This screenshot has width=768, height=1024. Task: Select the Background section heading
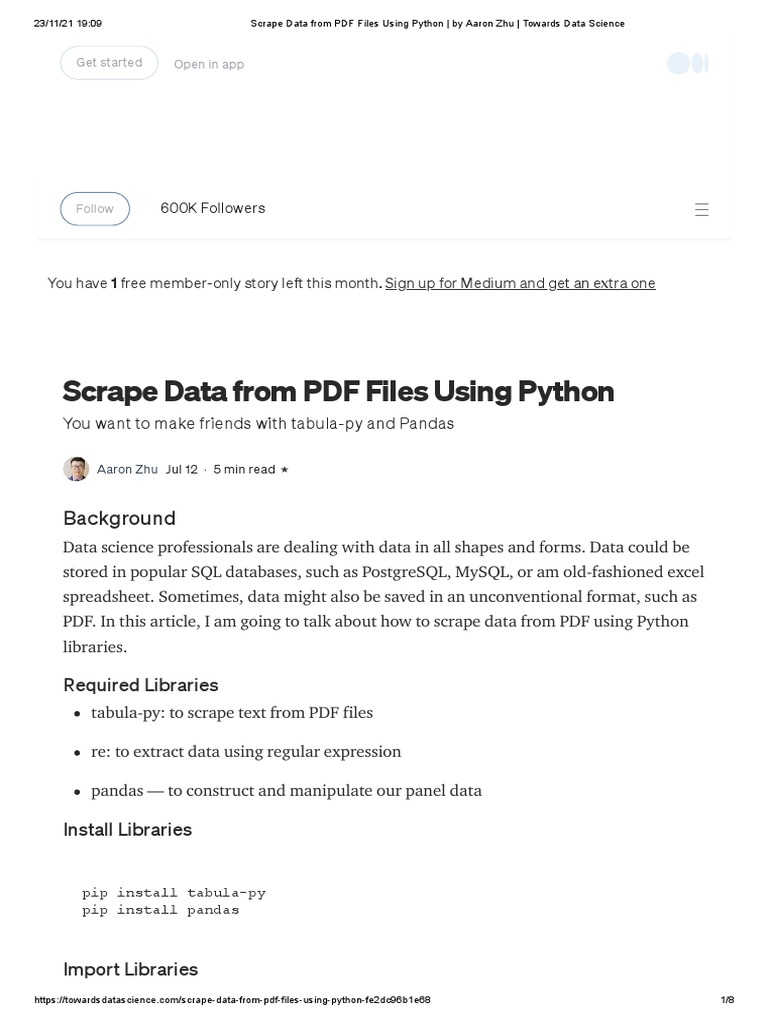[119, 518]
